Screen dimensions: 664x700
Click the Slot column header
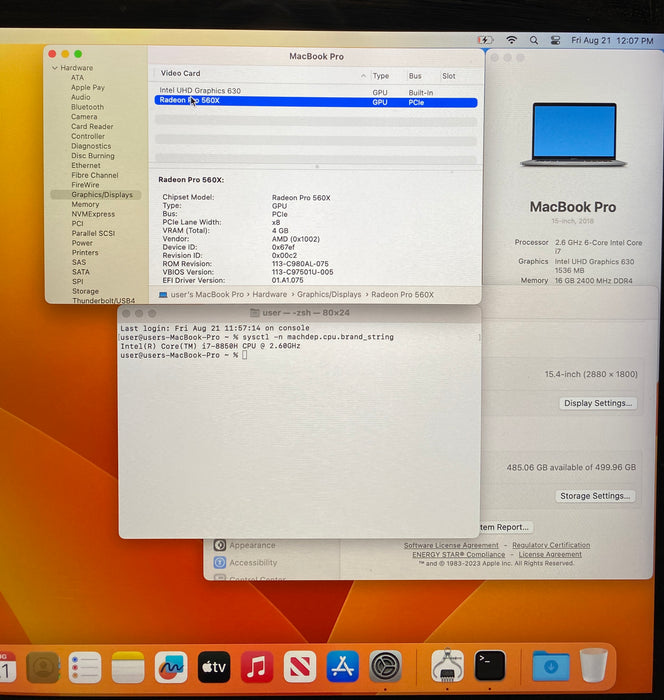(x=449, y=76)
